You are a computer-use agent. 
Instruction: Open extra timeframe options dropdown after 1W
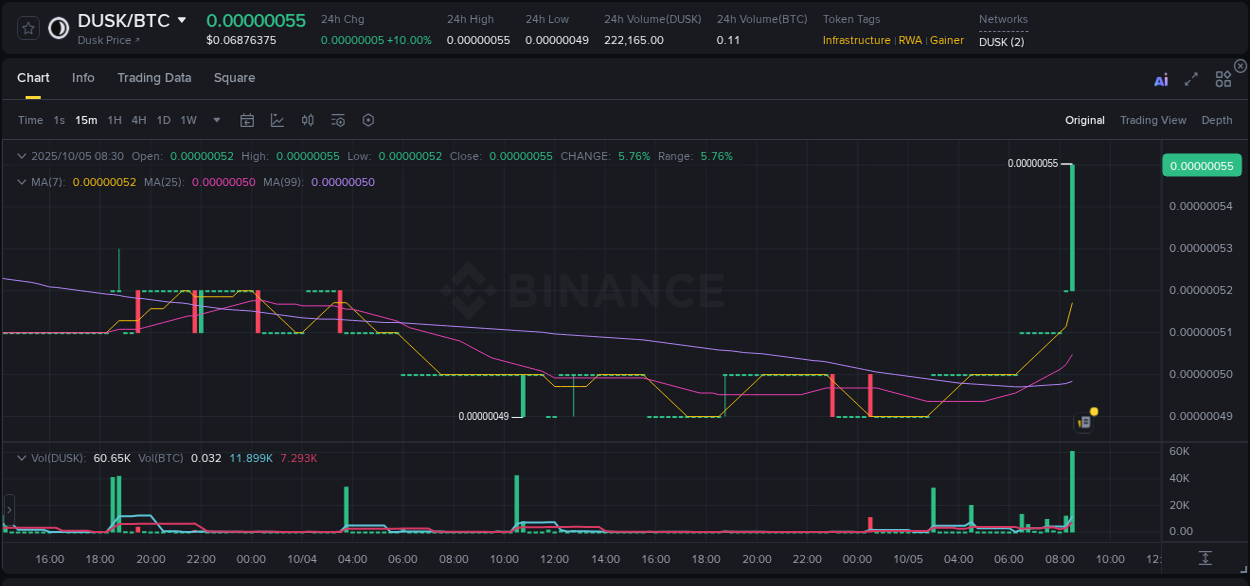click(216, 120)
